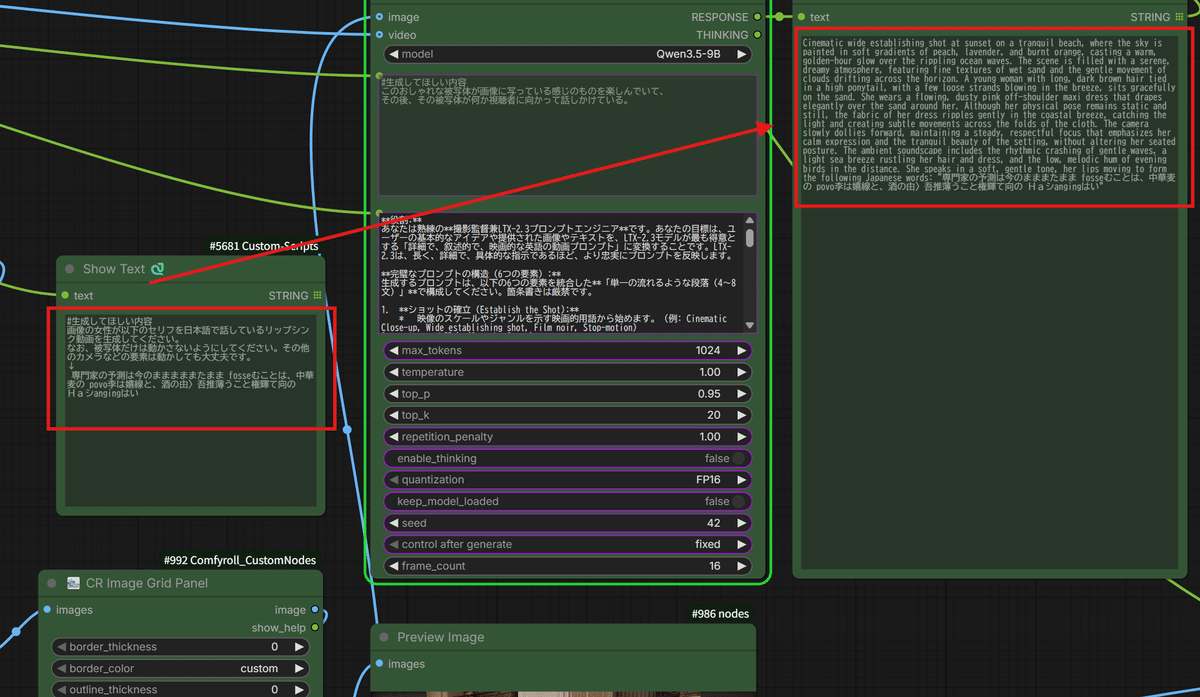Image resolution: width=1200 pixels, height=697 pixels.
Task: Click the Show Text node title
Action: click(114, 269)
